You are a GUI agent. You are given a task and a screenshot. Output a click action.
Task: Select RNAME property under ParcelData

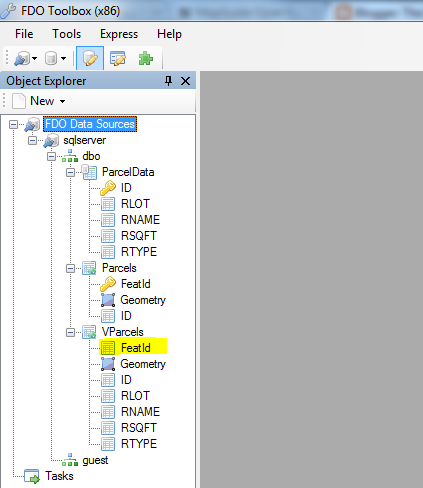(x=140, y=220)
